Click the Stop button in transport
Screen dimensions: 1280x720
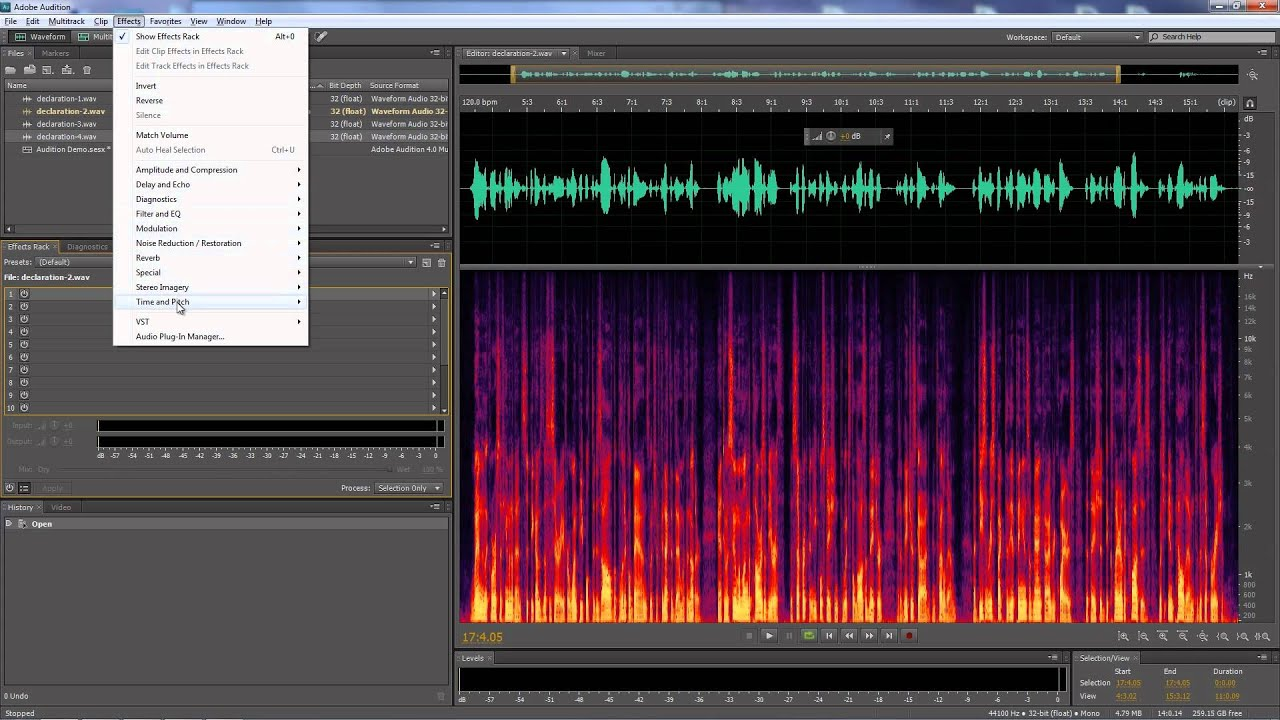click(x=749, y=635)
